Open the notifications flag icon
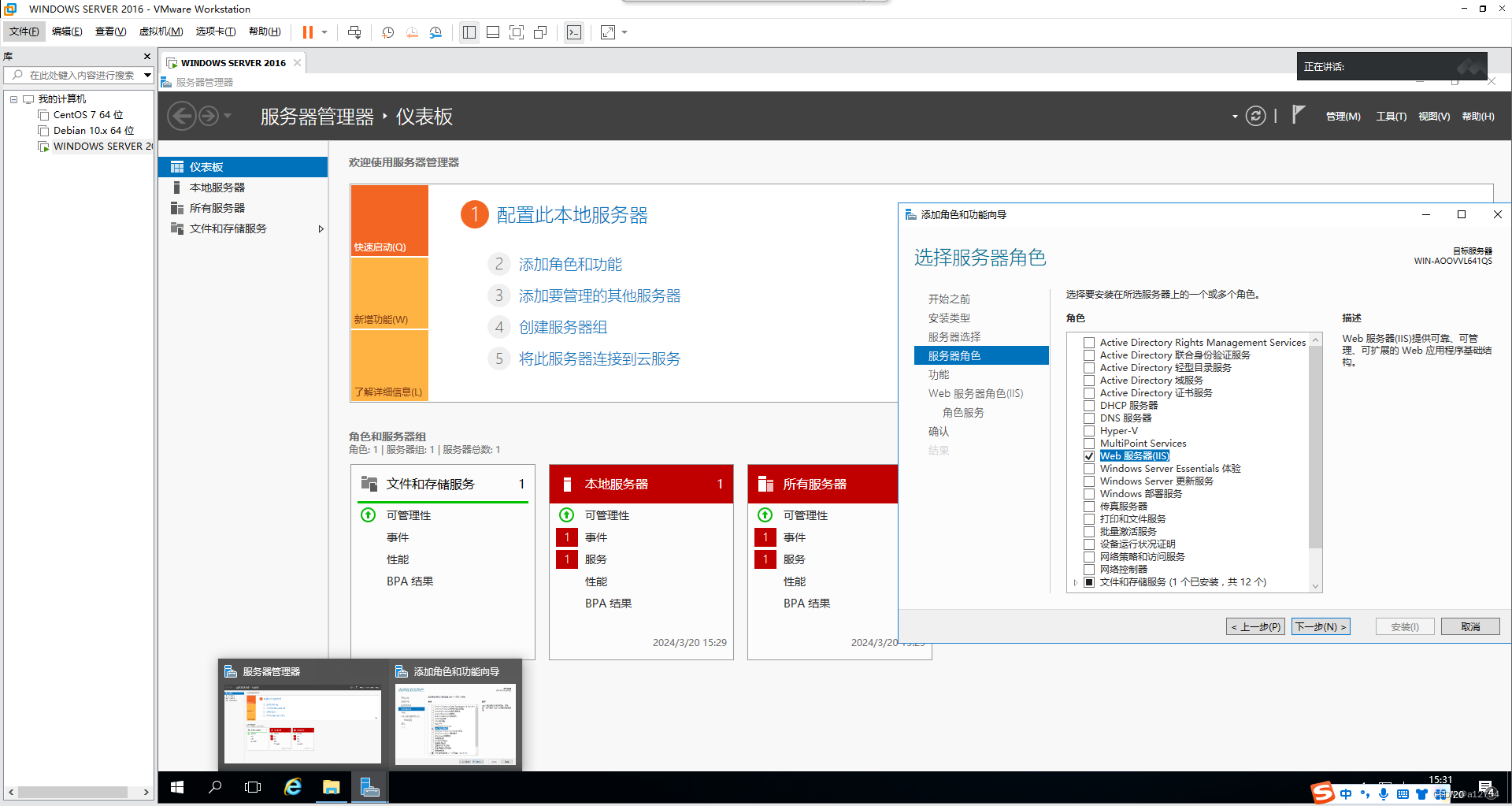 (1299, 115)
